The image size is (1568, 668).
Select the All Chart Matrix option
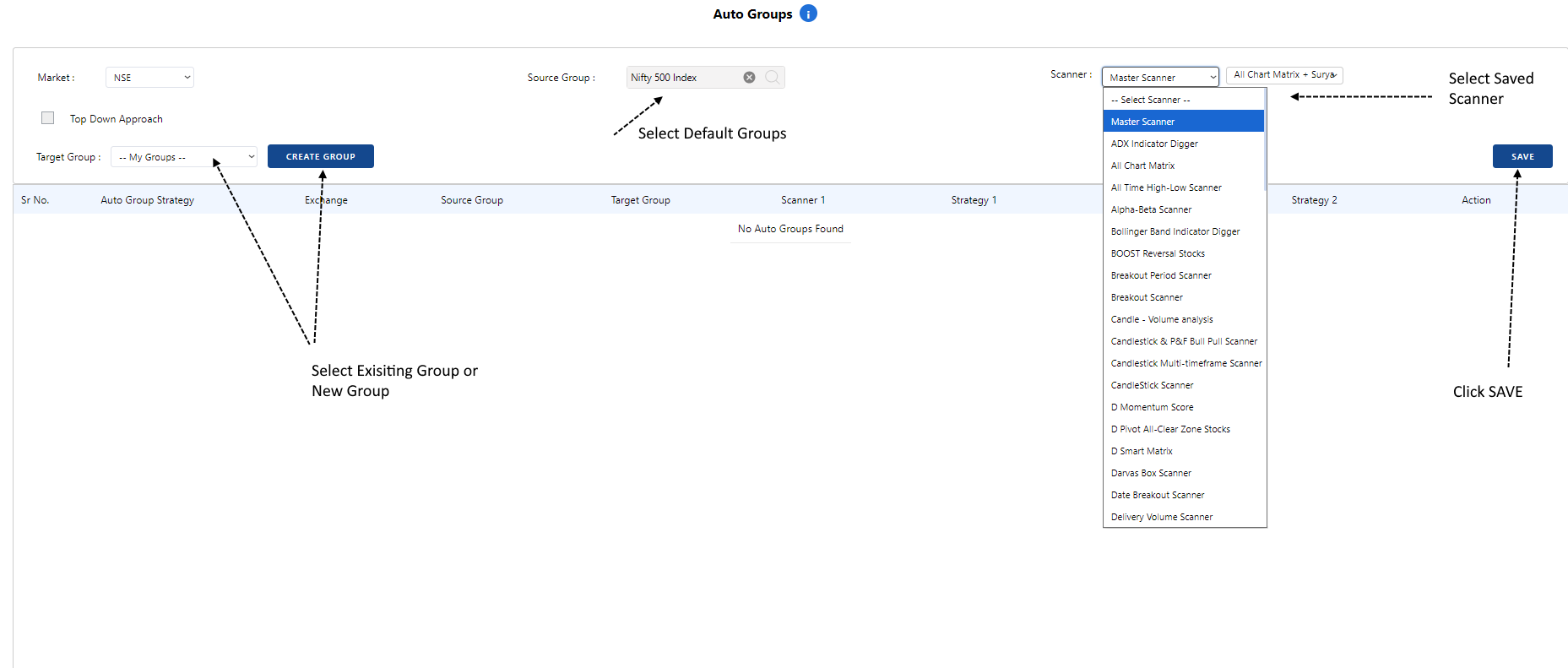pos(1184,166)
